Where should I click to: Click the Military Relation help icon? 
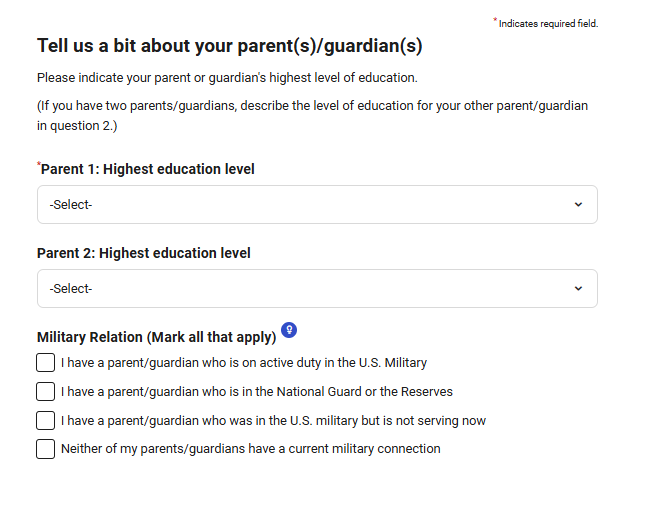point(289,329)
